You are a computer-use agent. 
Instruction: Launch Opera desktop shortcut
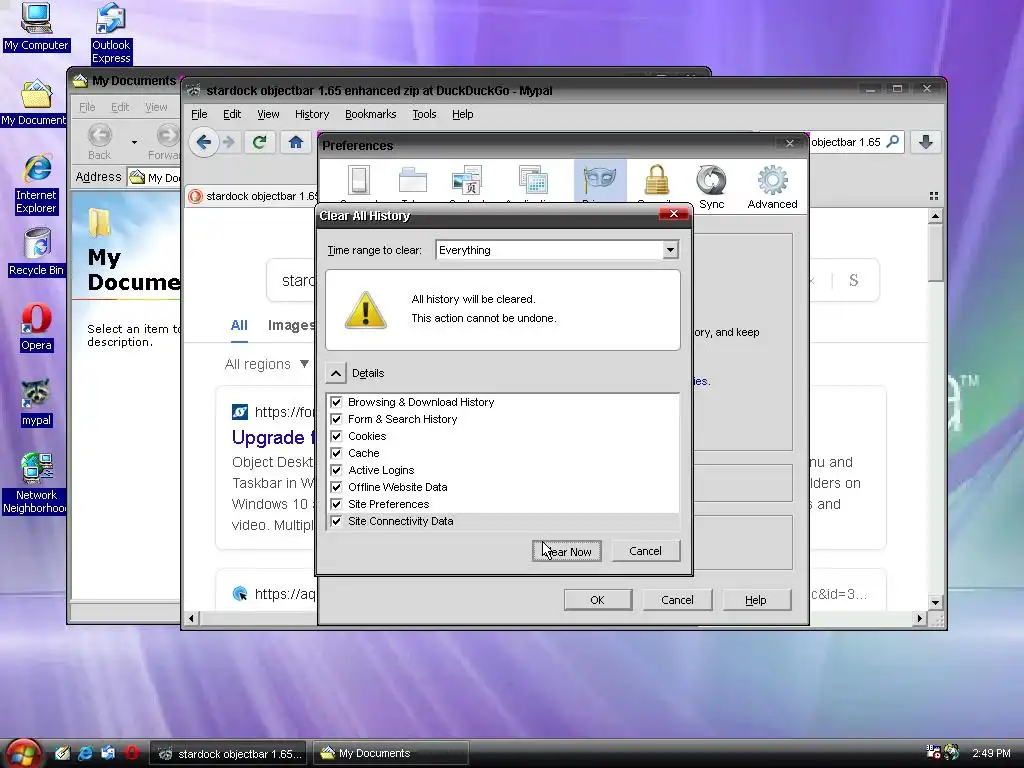click(x=36, y=327)
